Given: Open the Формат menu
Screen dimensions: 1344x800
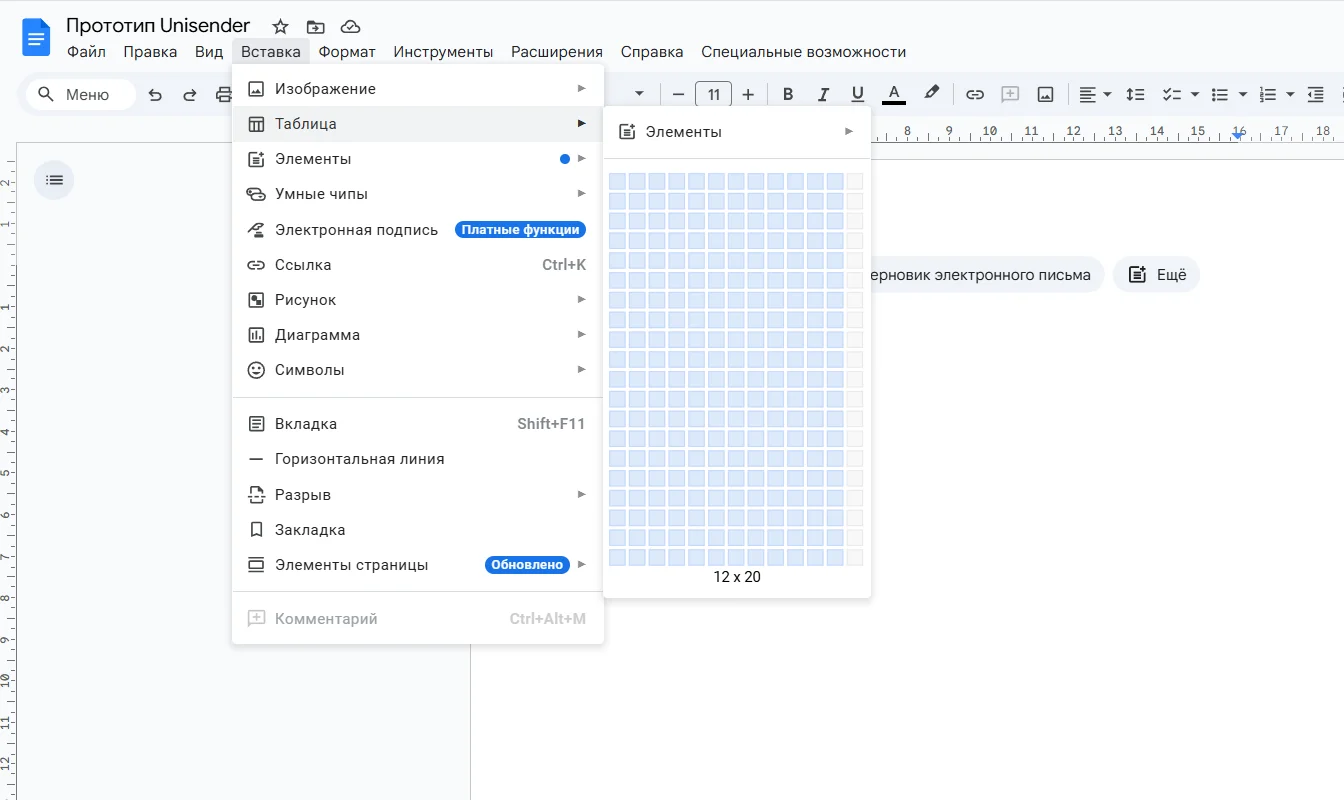Looking at the screenshot, I should 347,52.
